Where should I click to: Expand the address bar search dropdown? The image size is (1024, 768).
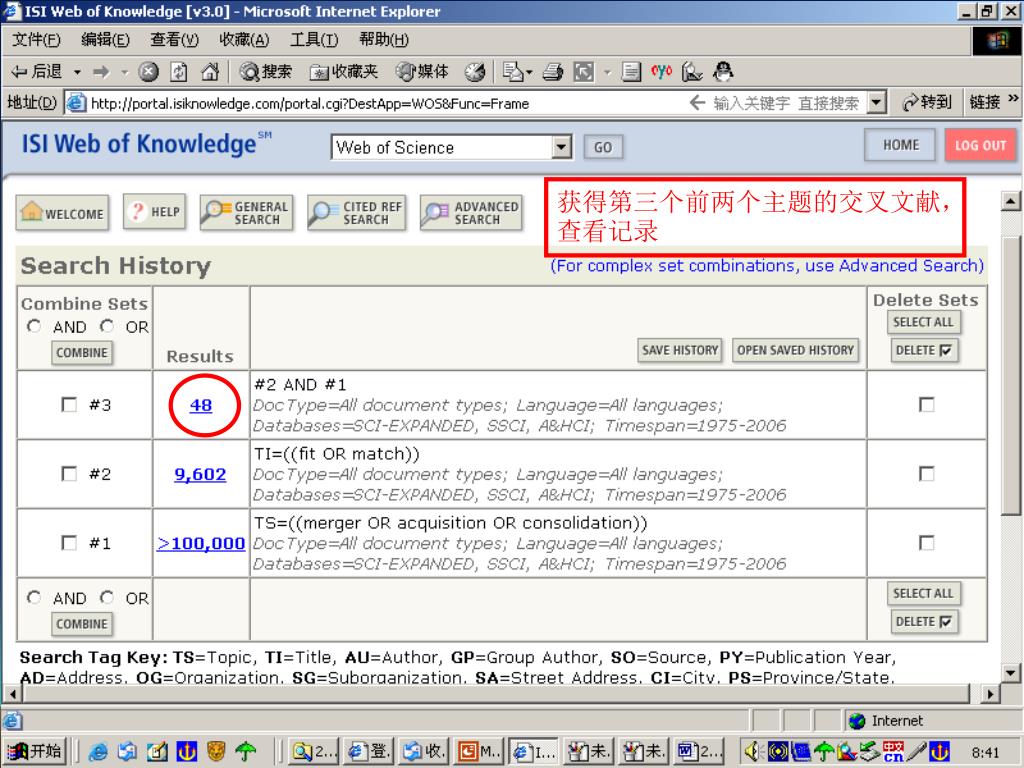pos(877,103)
